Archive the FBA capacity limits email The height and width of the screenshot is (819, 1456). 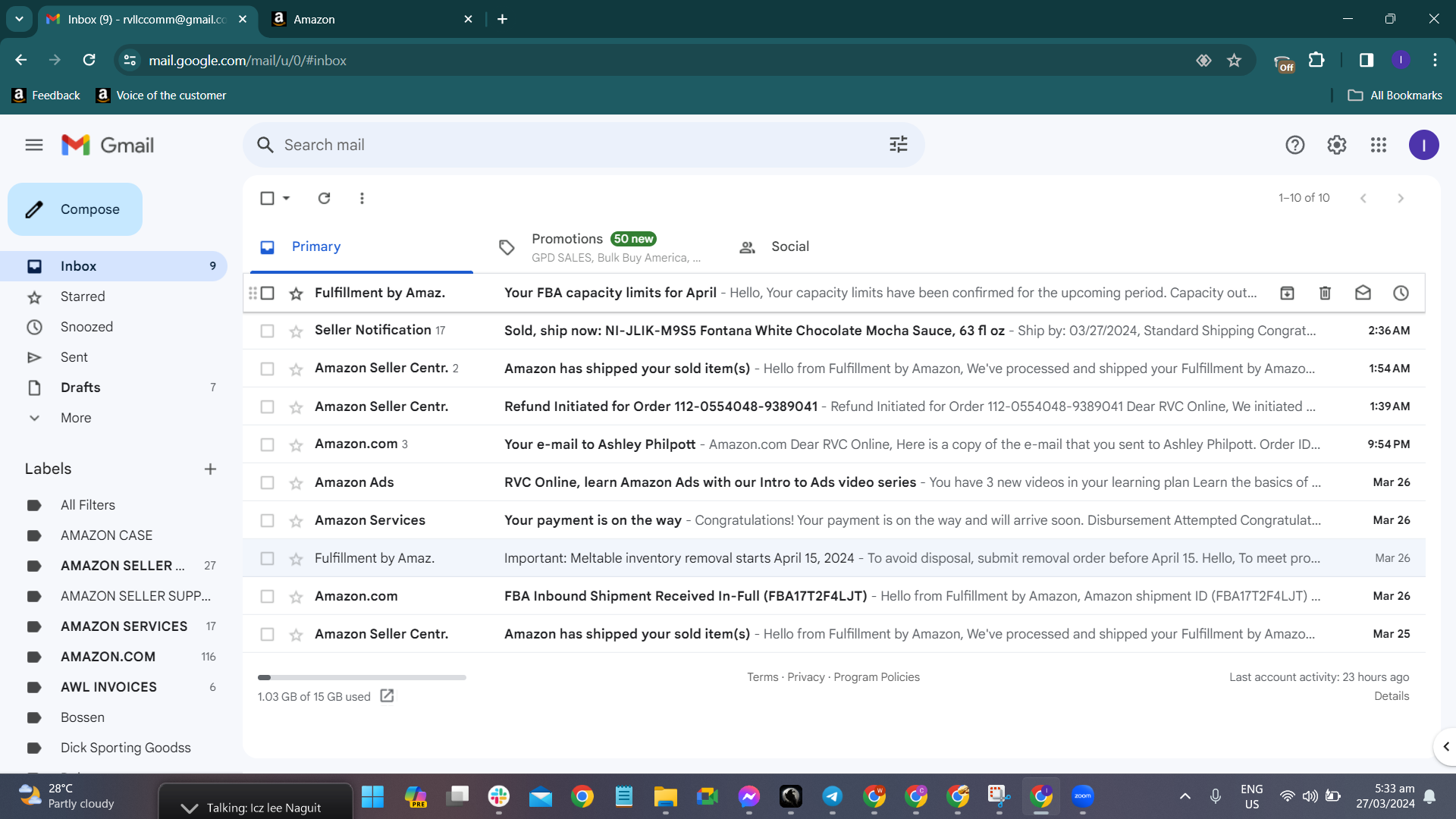(1287, 293)
